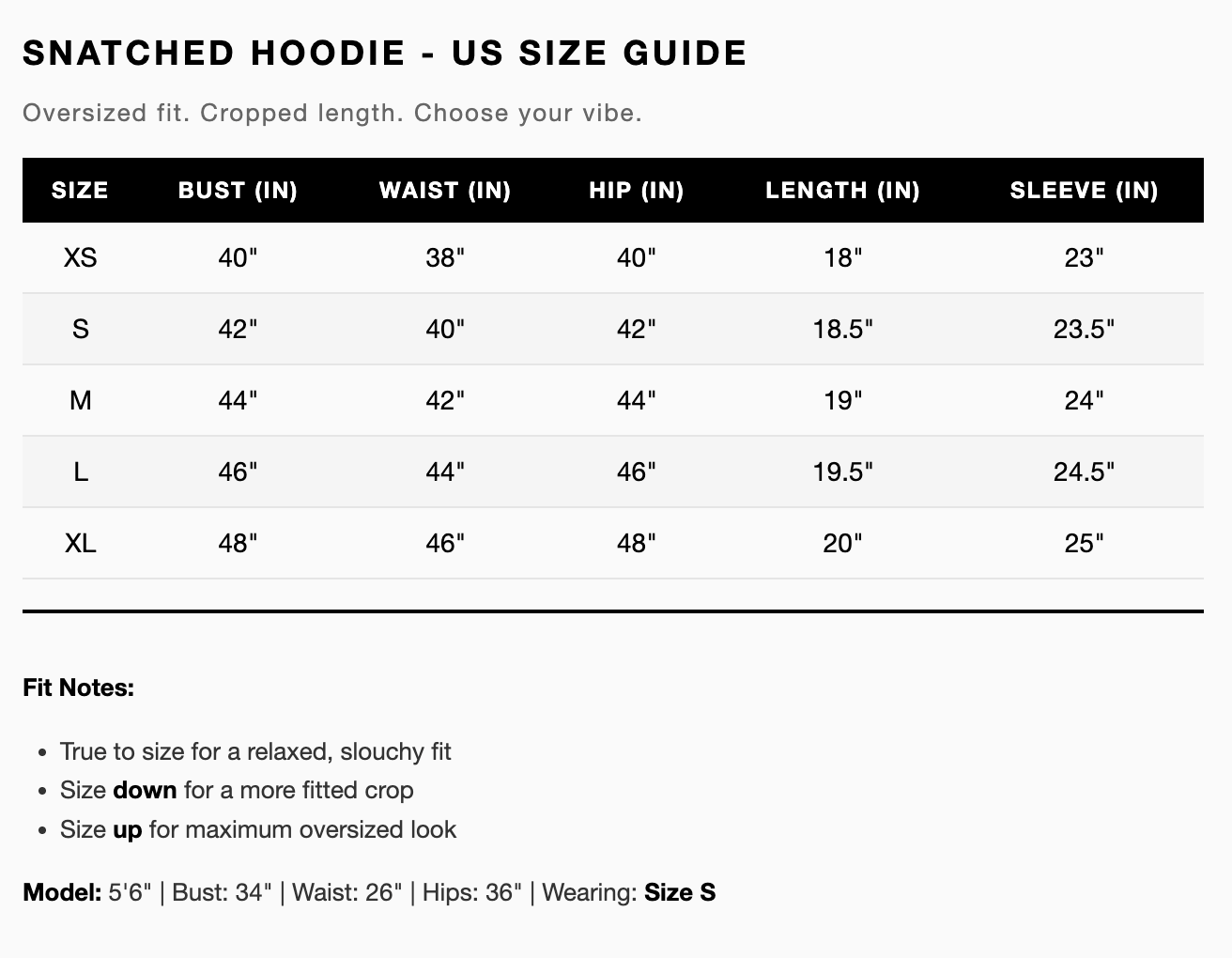Click the XS size row label
The width and height of the screenshot is (1232, 958).
[80, 257]
